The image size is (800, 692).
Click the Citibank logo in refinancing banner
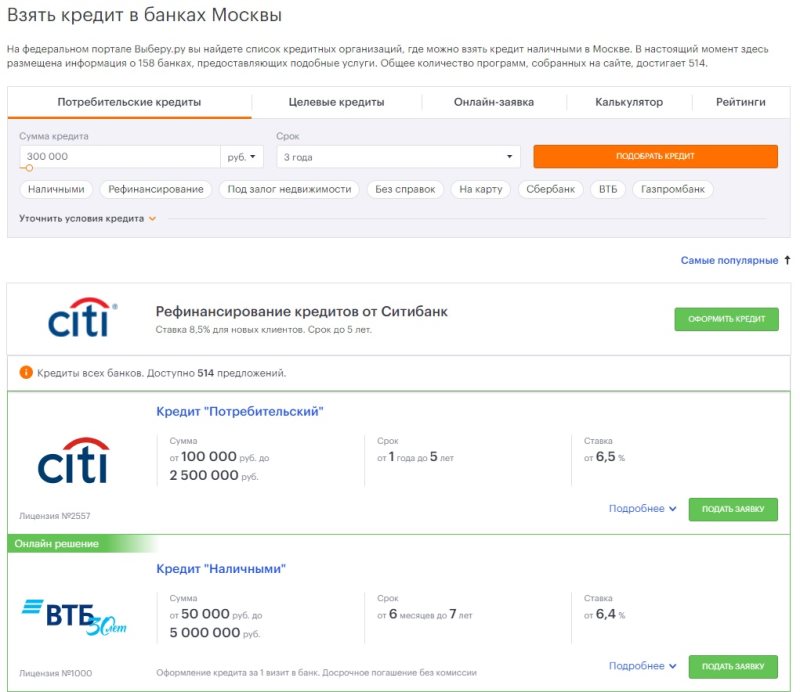coord(83,318)
